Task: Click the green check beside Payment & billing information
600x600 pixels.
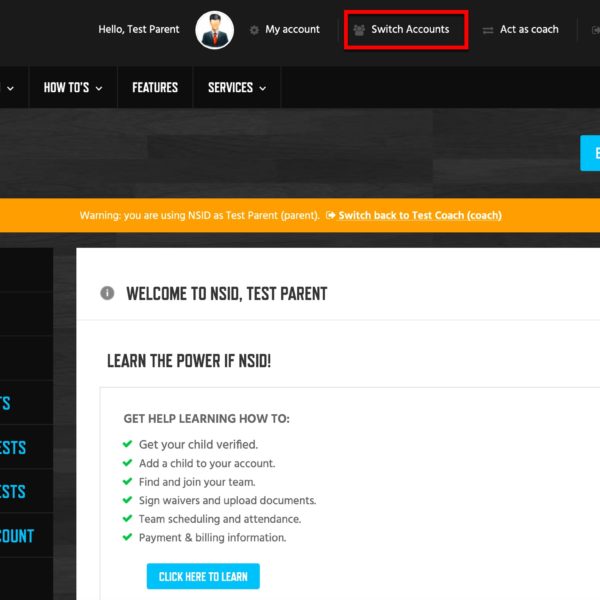Action: 127,537
